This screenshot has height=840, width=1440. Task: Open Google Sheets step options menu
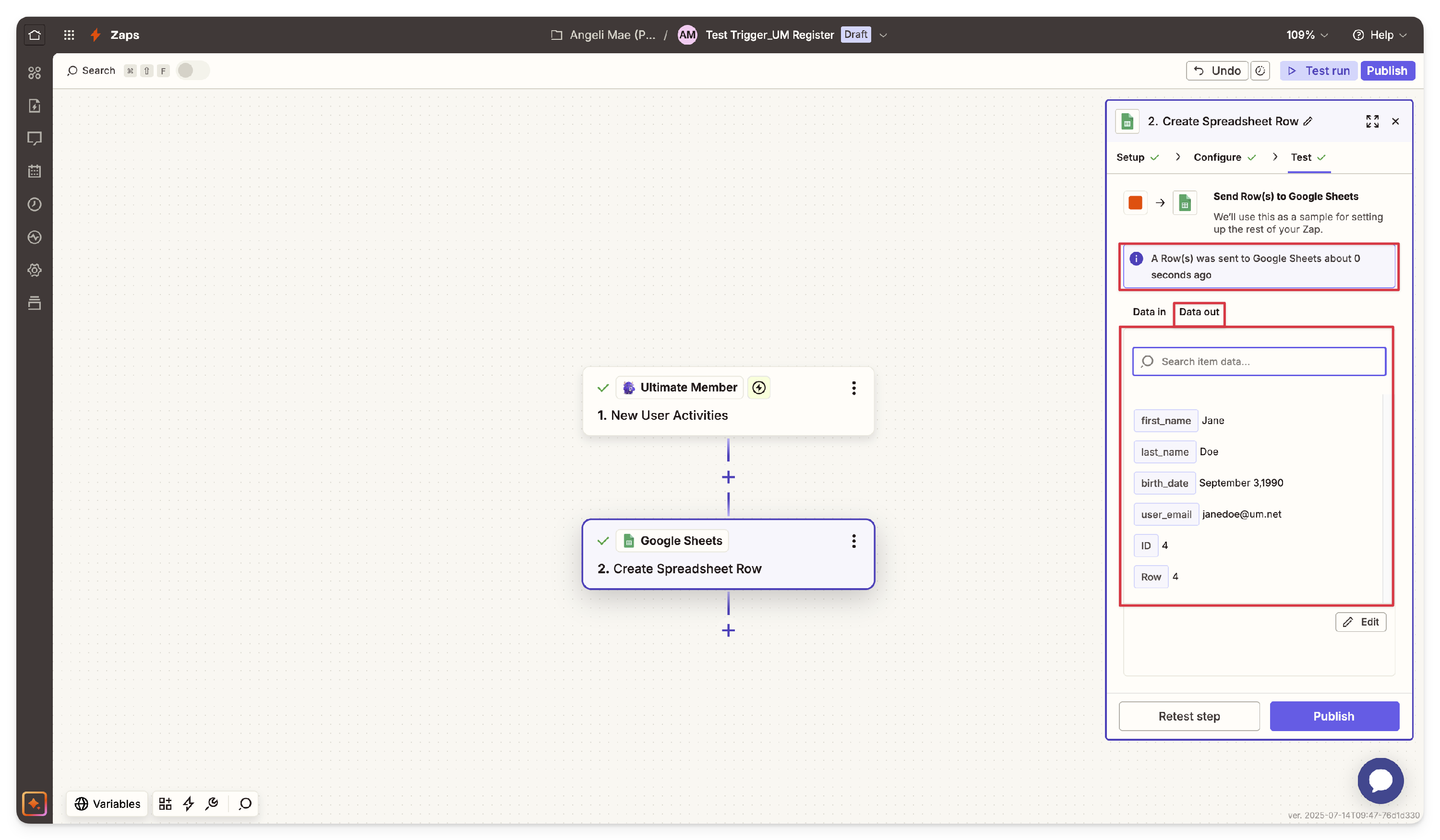click(x=854, y=541)
